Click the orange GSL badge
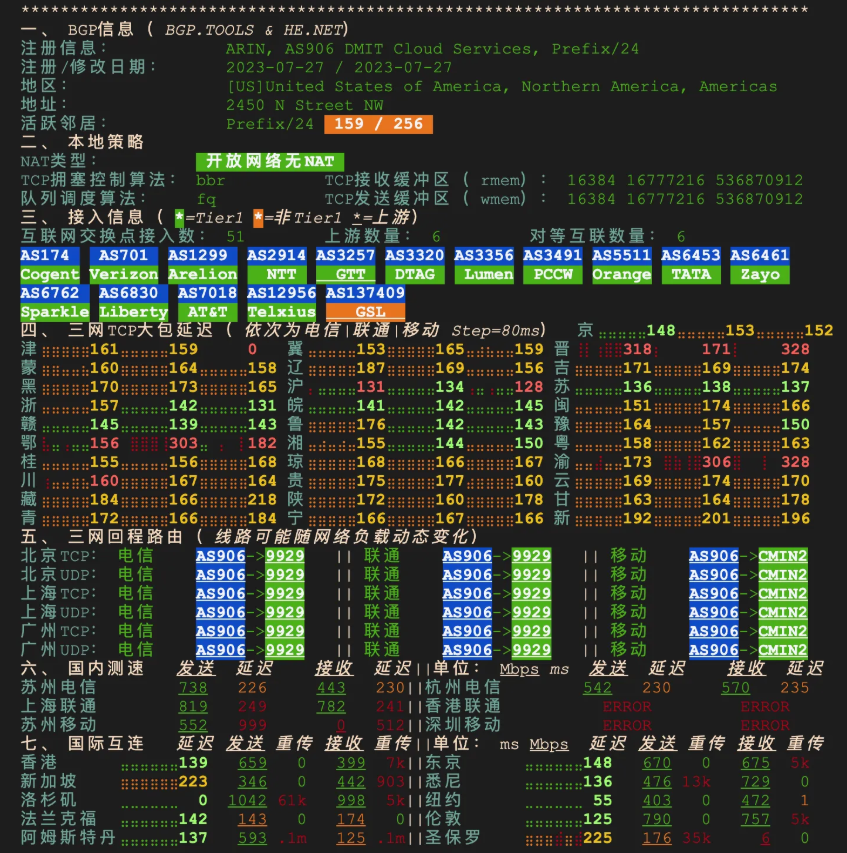 point(365,312)
